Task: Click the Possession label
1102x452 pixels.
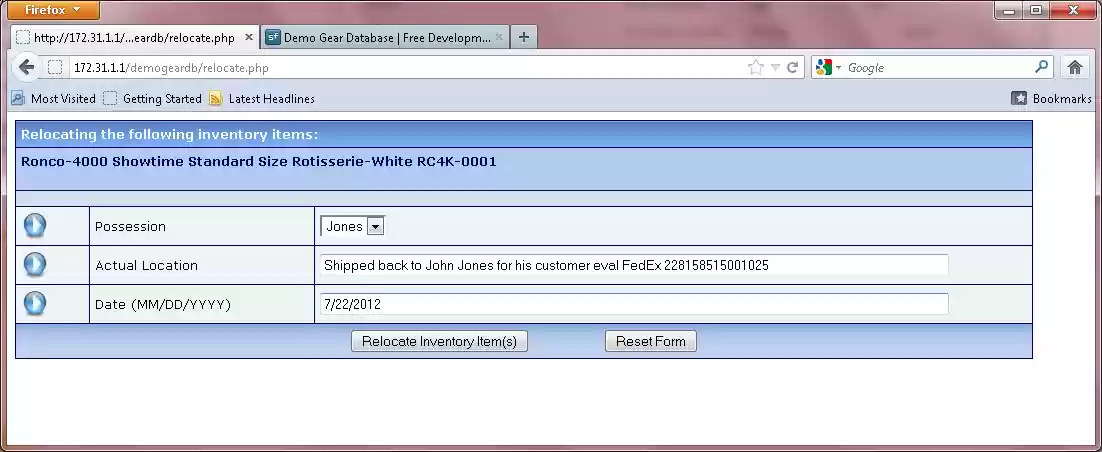Action: tap(131, 226)
